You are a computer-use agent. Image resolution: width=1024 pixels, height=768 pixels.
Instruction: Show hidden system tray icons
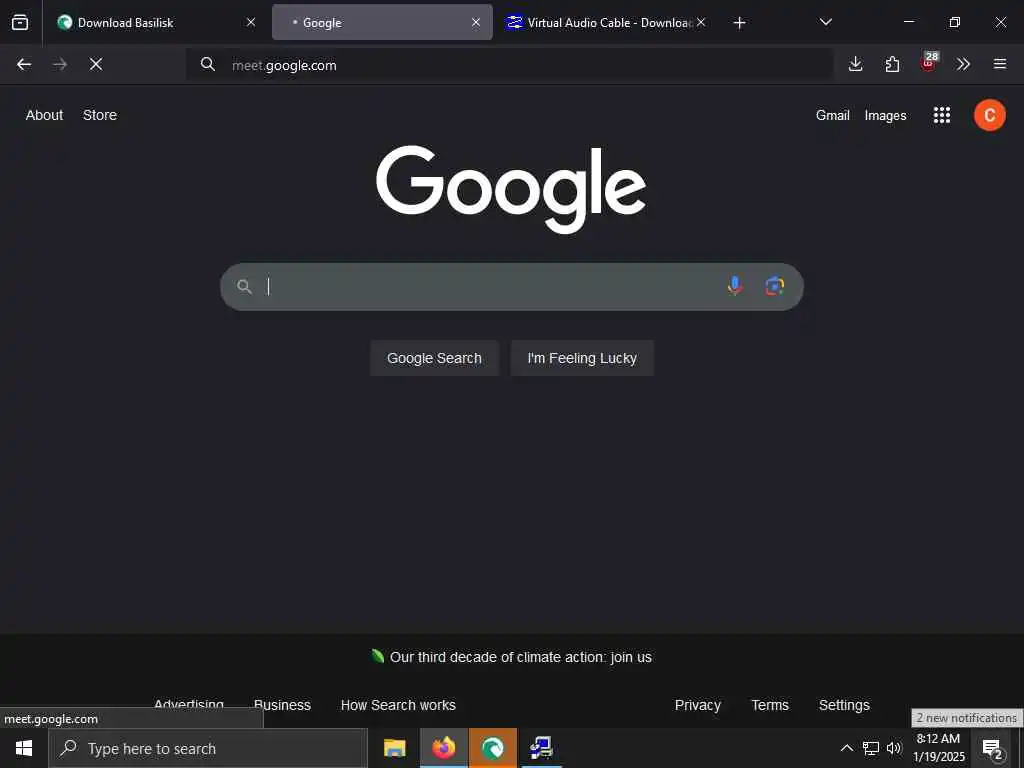click(846, 748)
